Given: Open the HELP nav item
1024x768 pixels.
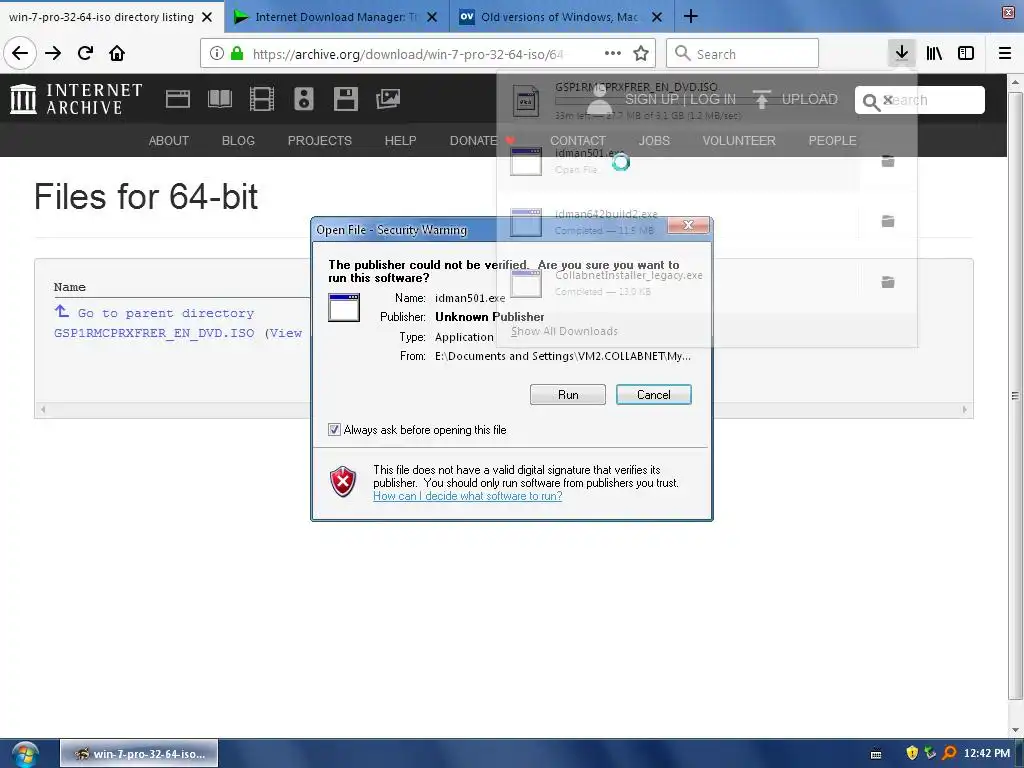Looking at the screenshot, I should (x=400, y=140).
